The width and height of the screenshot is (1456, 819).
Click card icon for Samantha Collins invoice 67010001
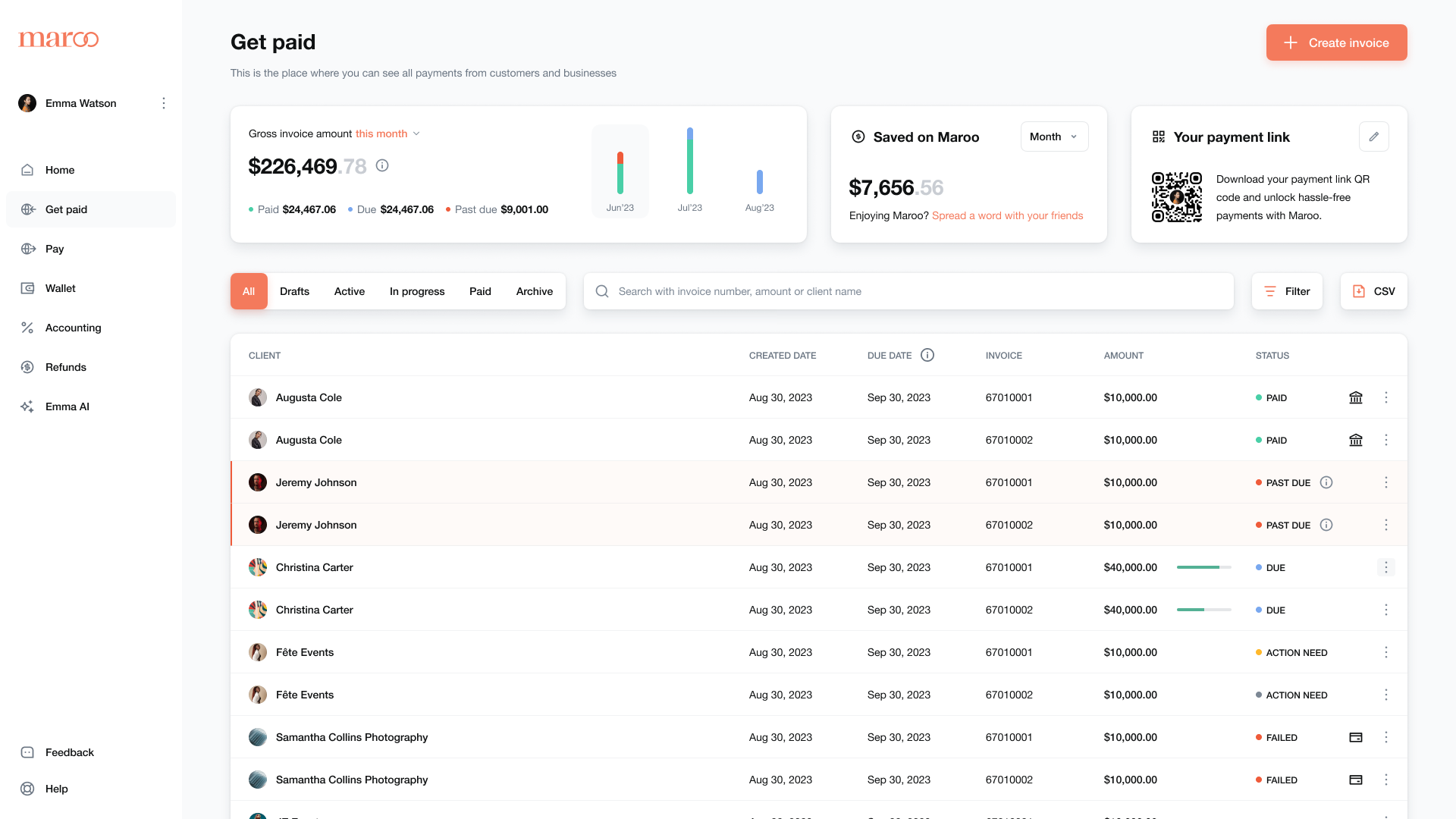(x=1356, y=737)
